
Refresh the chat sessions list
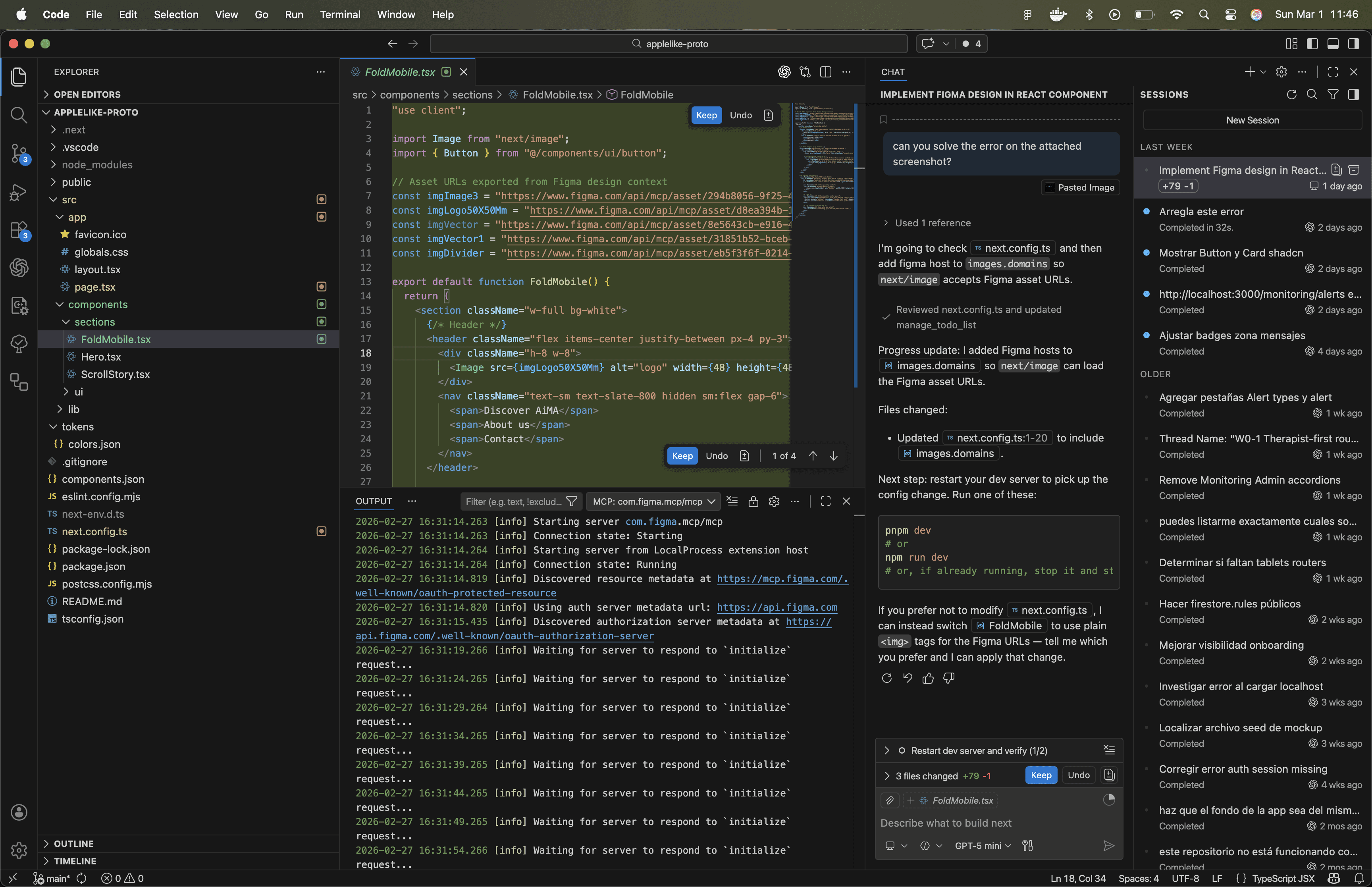[x=1291, y=94]
